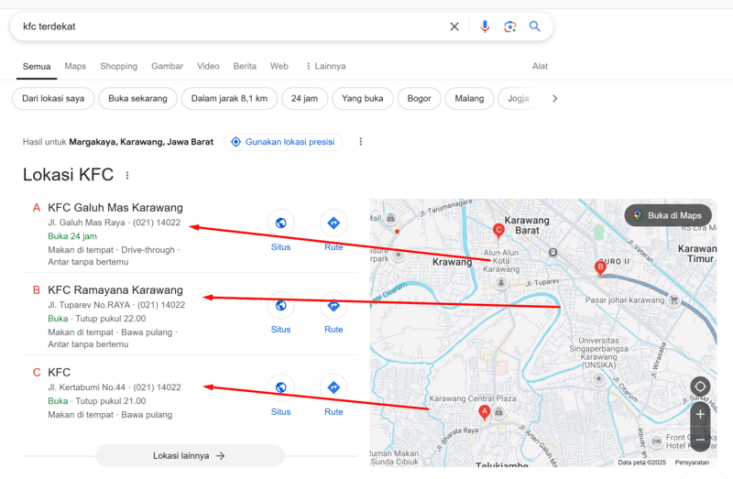Choose the '24 jam' filter chip
Screen dimensions: 733x479
coord(304,99)
